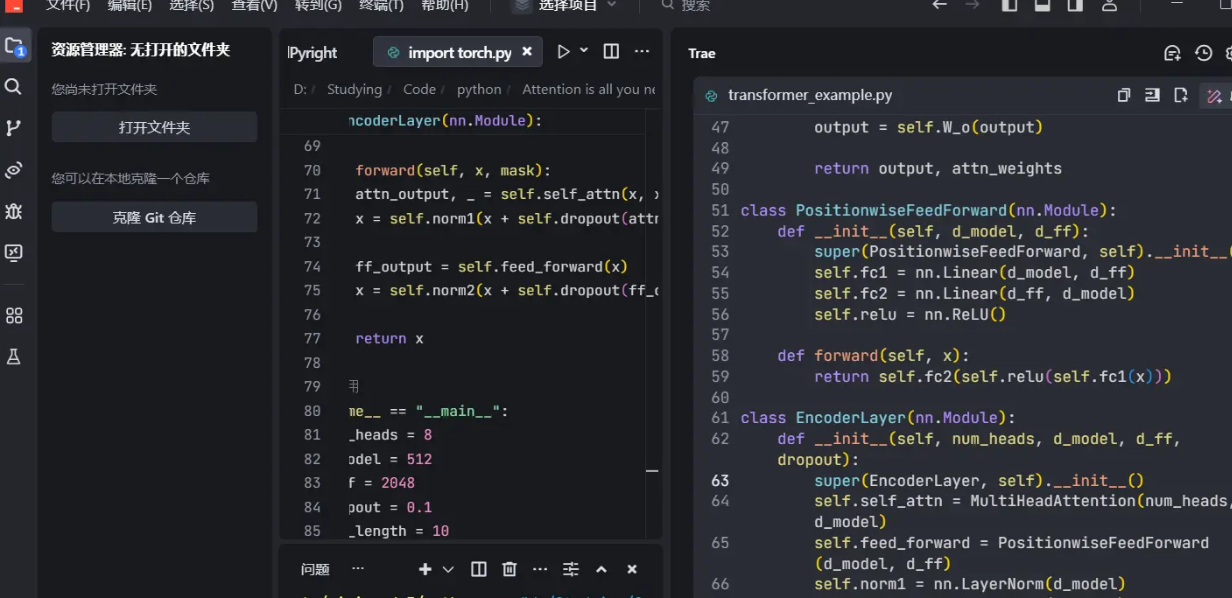Split the editor to the right
The width and height of the screenshot is (1232, 598).
[x=611, y=52]
